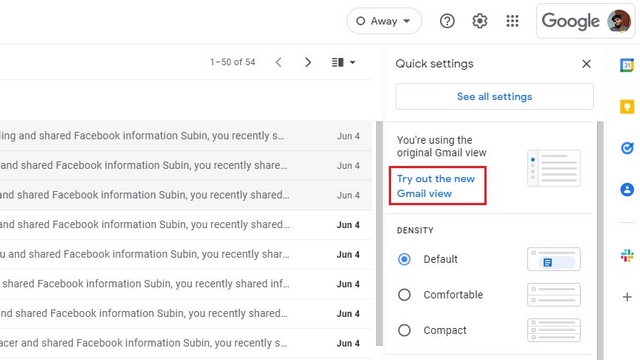Select Default density radio button
The image size is (640, 360).
pos(404,259)
